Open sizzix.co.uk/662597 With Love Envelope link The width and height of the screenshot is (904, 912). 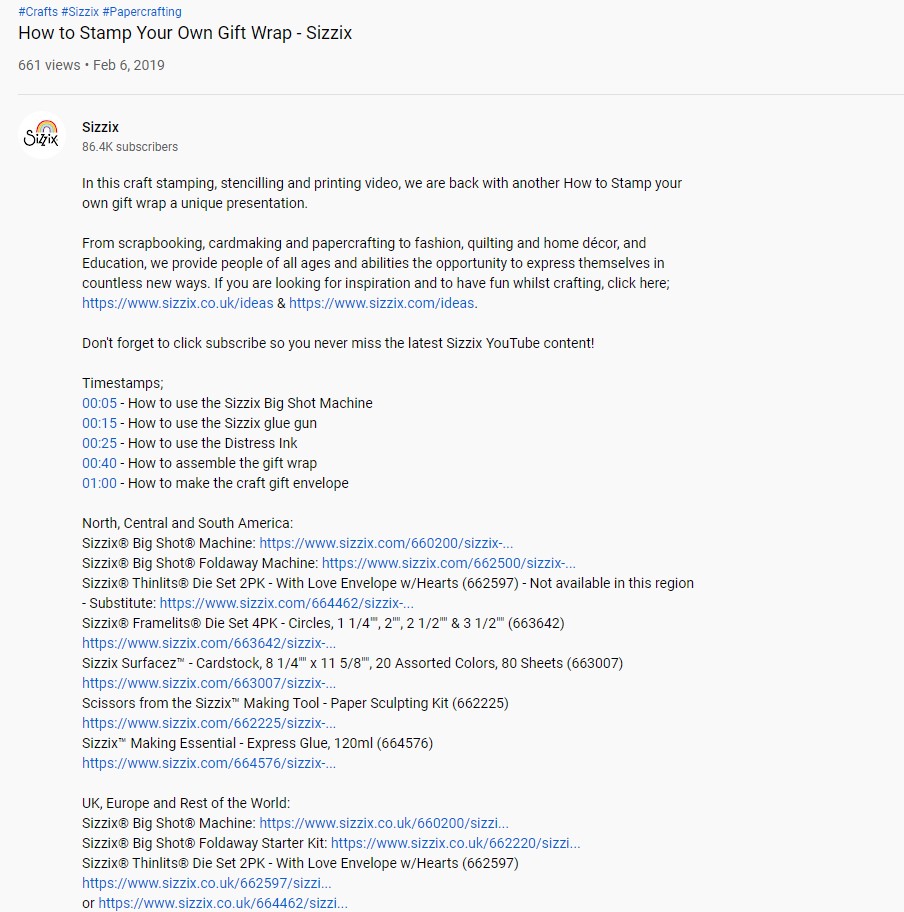click(x=207, y=884)
